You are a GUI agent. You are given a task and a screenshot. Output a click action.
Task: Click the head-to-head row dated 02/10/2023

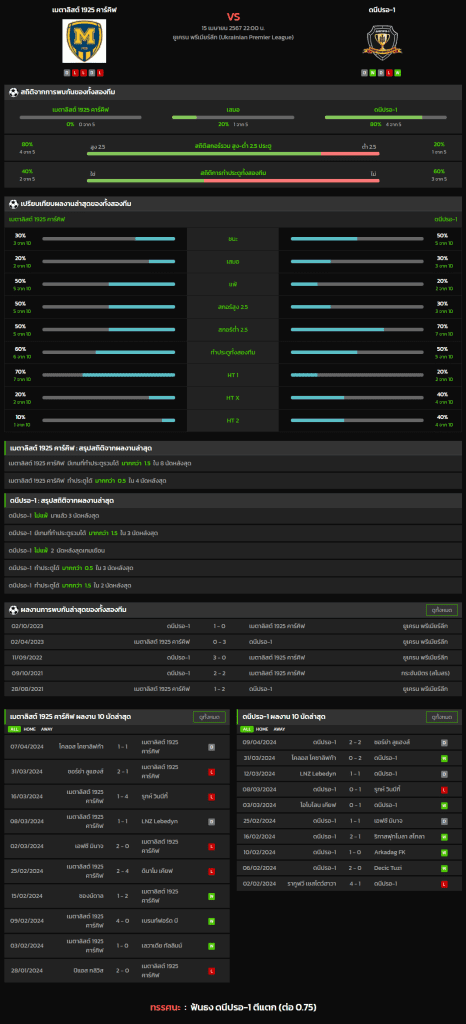click(233, 626)
